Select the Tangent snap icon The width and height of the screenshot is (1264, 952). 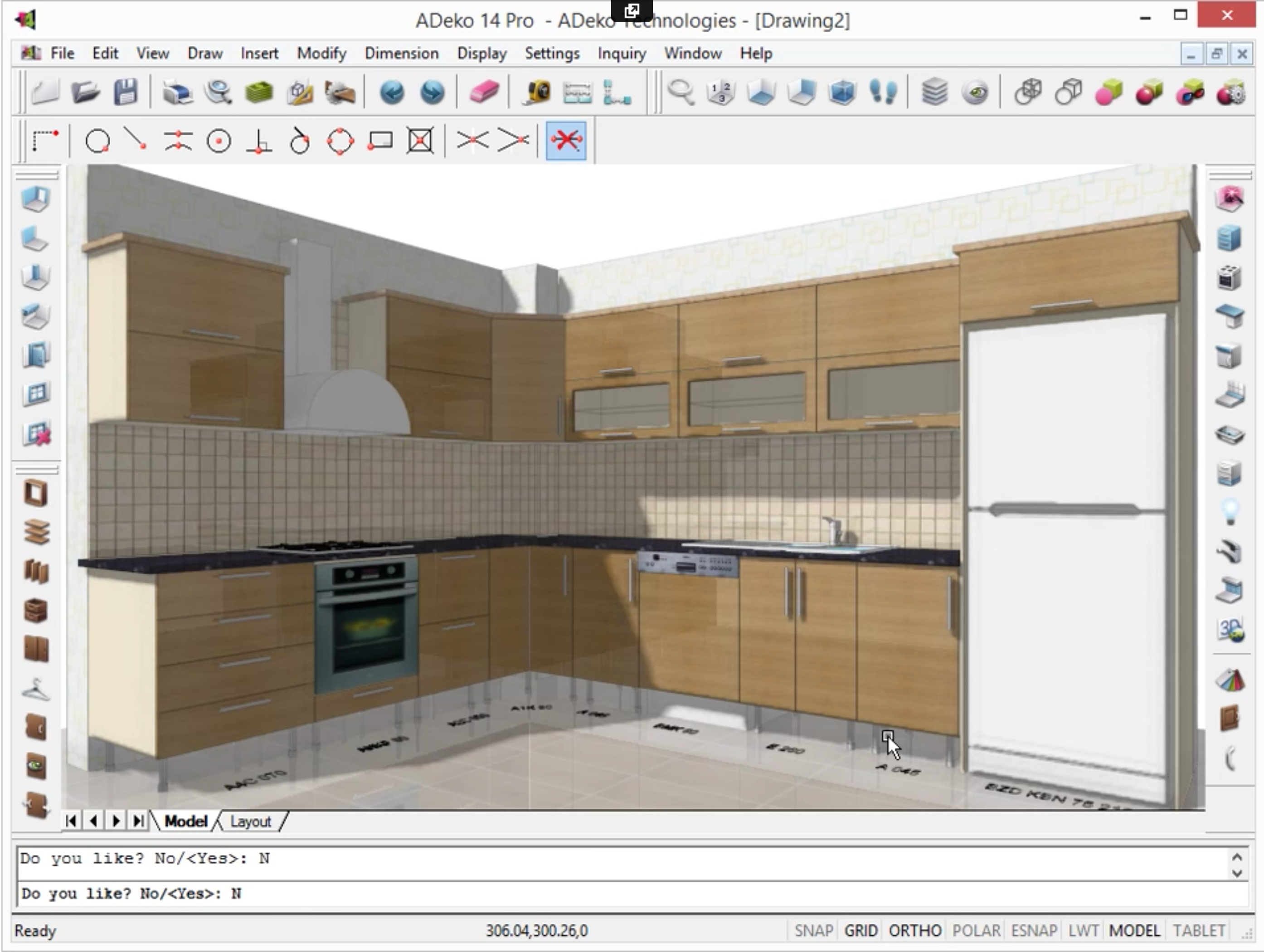tap(299, 141)
